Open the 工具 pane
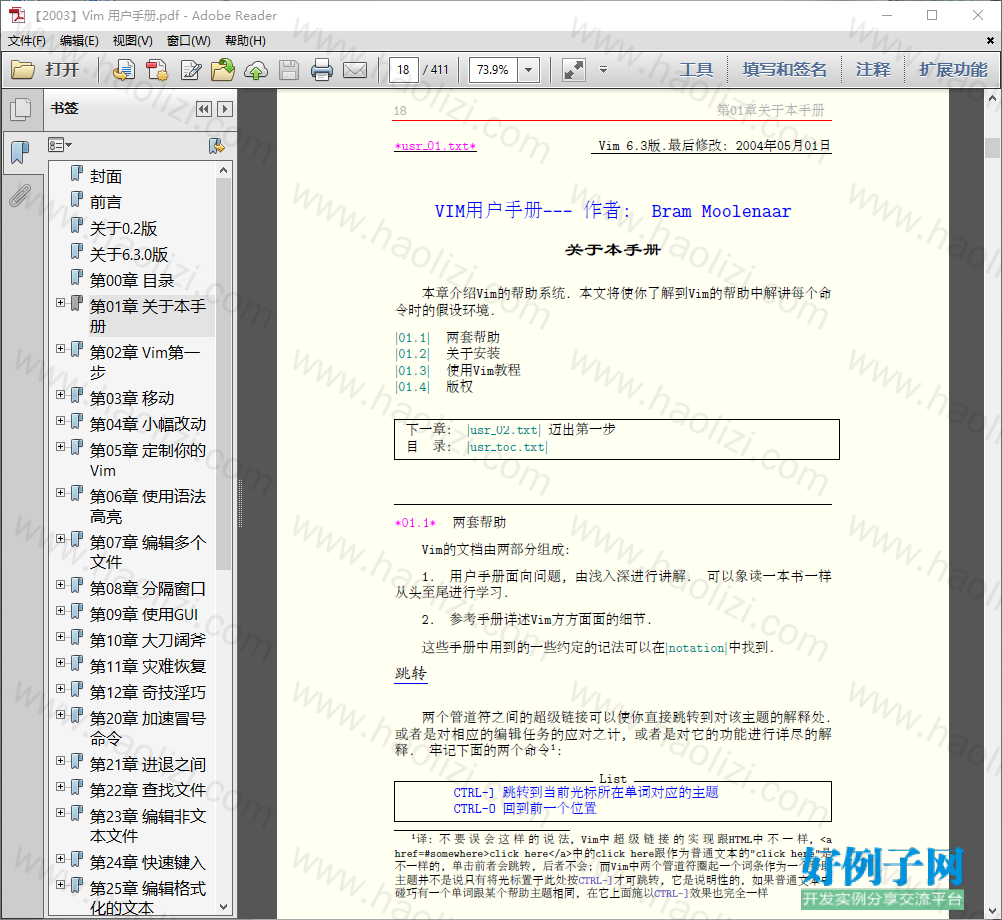The height and width of the screenshot is (920, 1002). click(696, 70)
